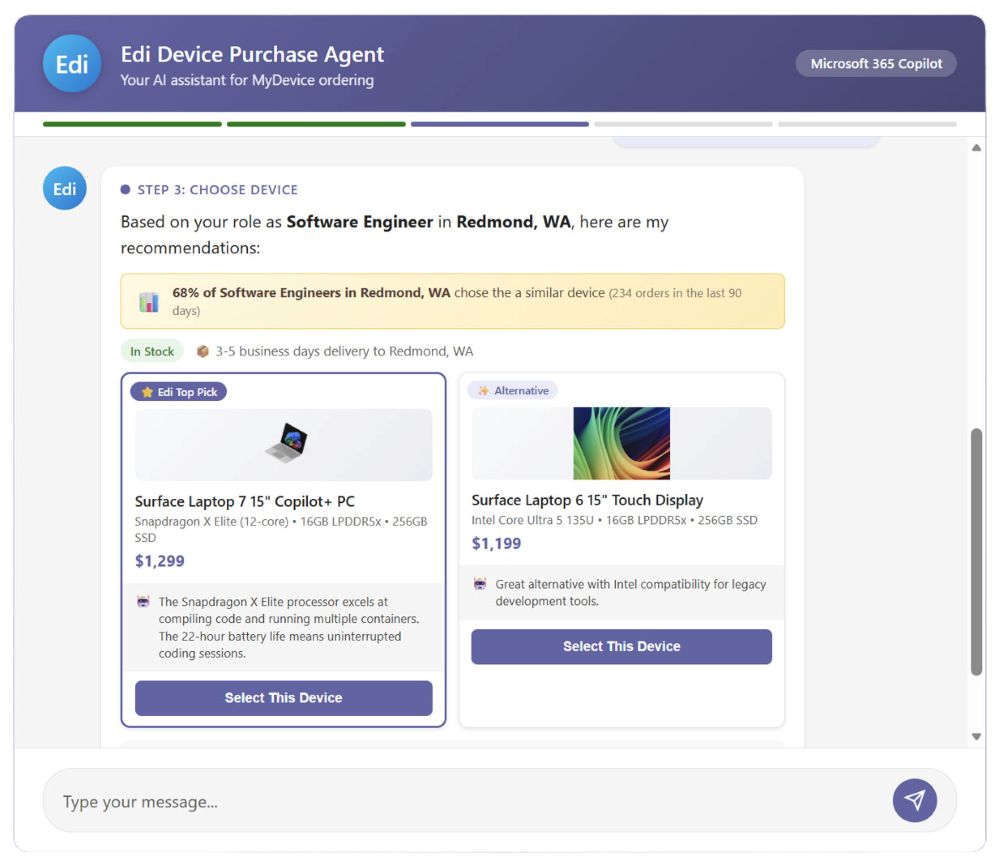
Task: Click the Software Engineer bold role text
Action: pos(360,222)
